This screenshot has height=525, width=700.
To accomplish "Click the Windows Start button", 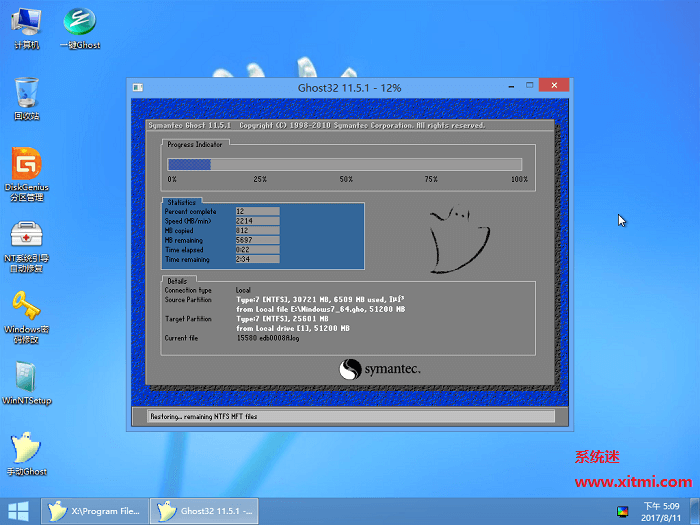I will click(x=18, y=512).
